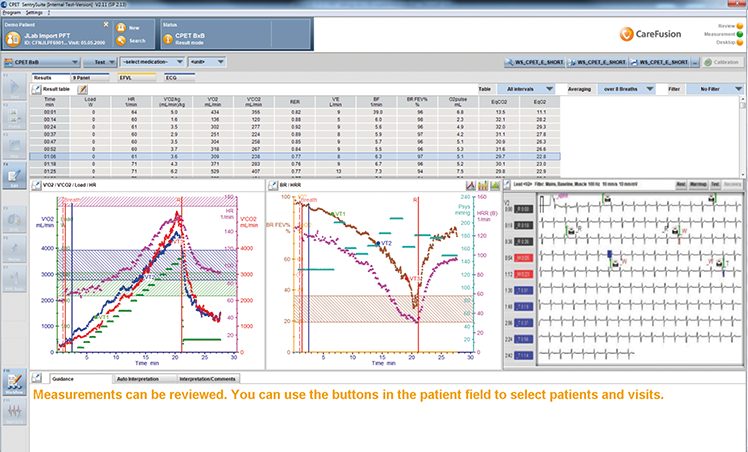Close the Demo Patient panel

point(106,24)
